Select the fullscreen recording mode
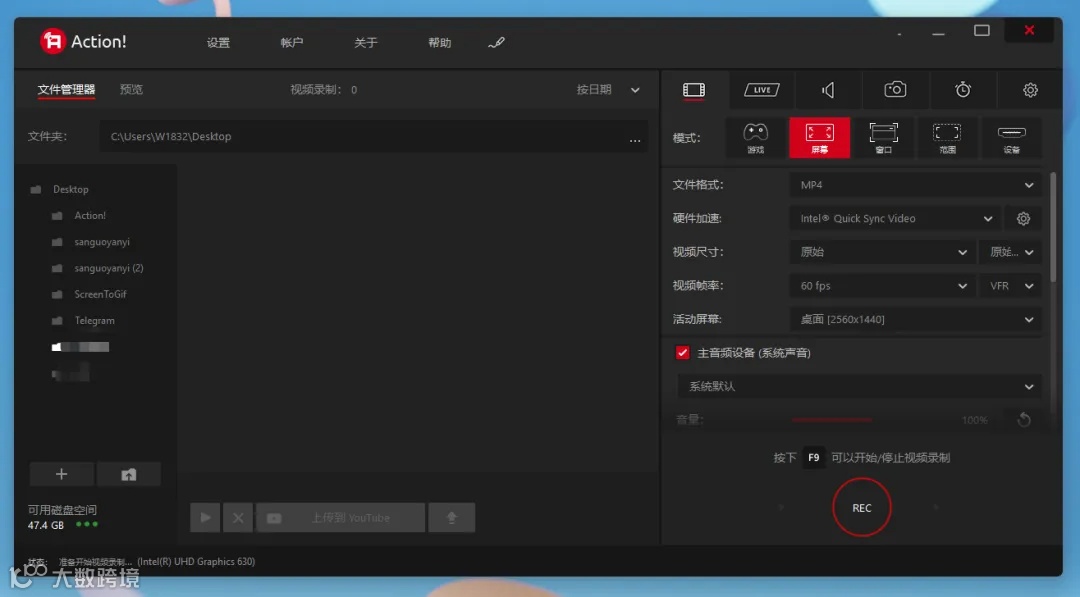1080x597 pixels. (820, 138)
